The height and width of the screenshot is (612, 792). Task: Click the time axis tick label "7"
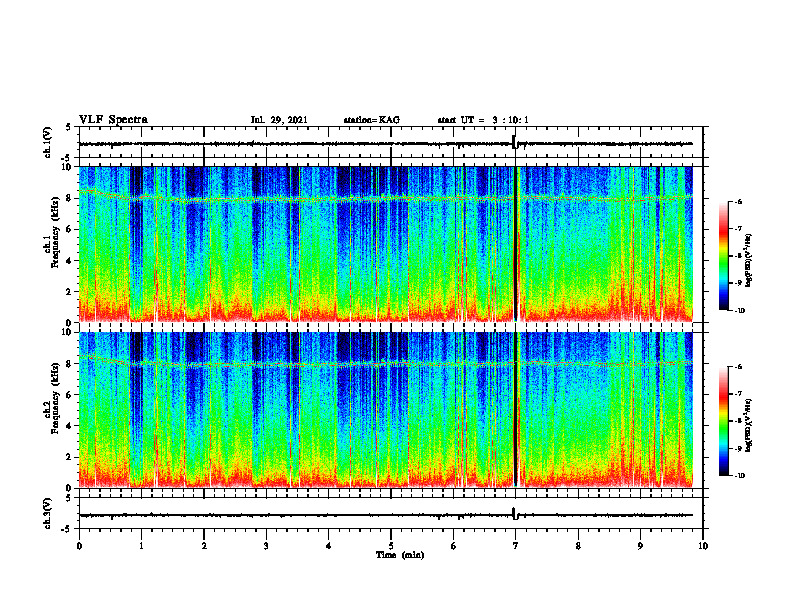(516, 546)
